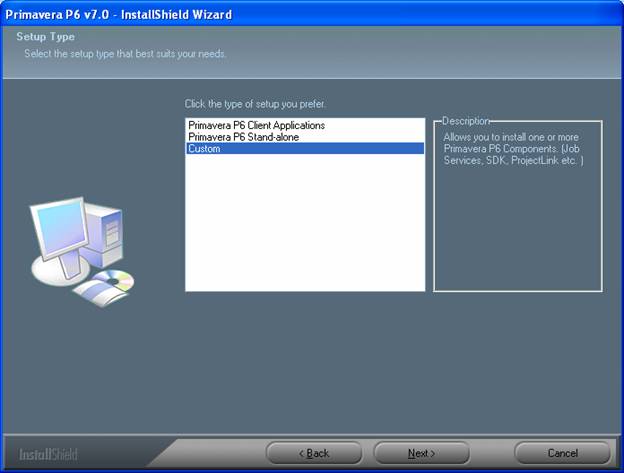Viewport: 624px width, 473px height.
Task: Click the computer and CD illustration
Action: pyautogui.click(x=82, y=252)
